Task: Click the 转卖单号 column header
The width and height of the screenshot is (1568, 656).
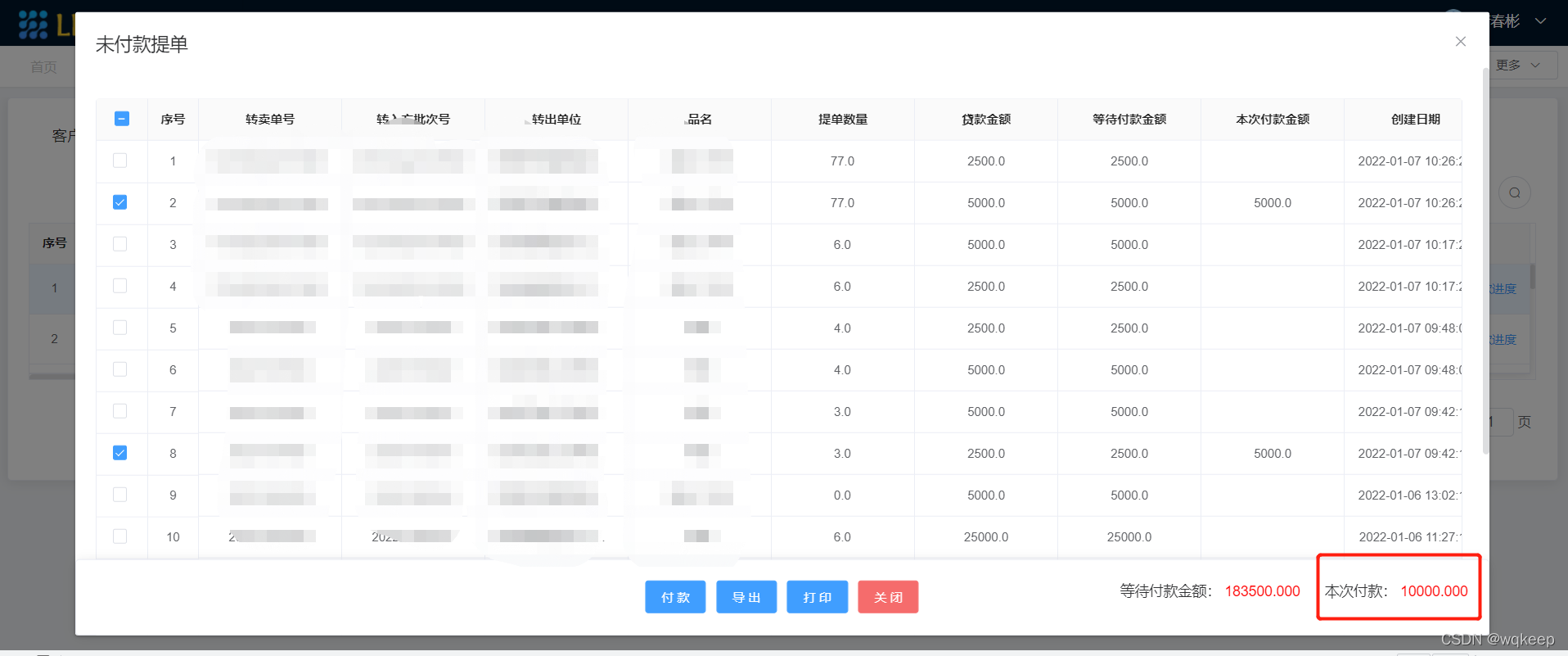Action: (x=270, y=120)
